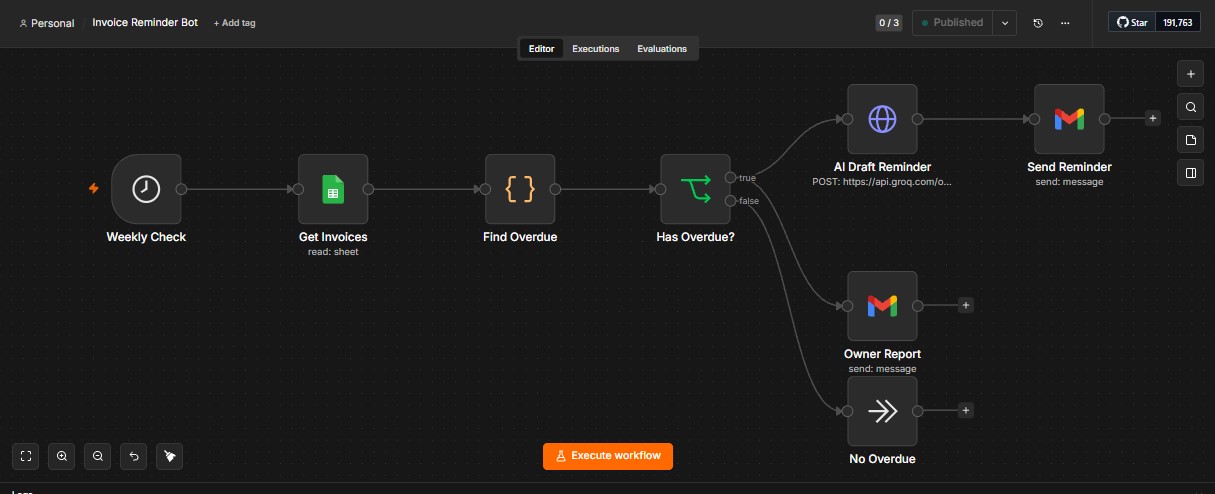The width and height of the screenshot is (1215, 494).
Task: Click the false output of Has Overdue?
Action: [731, 201]
